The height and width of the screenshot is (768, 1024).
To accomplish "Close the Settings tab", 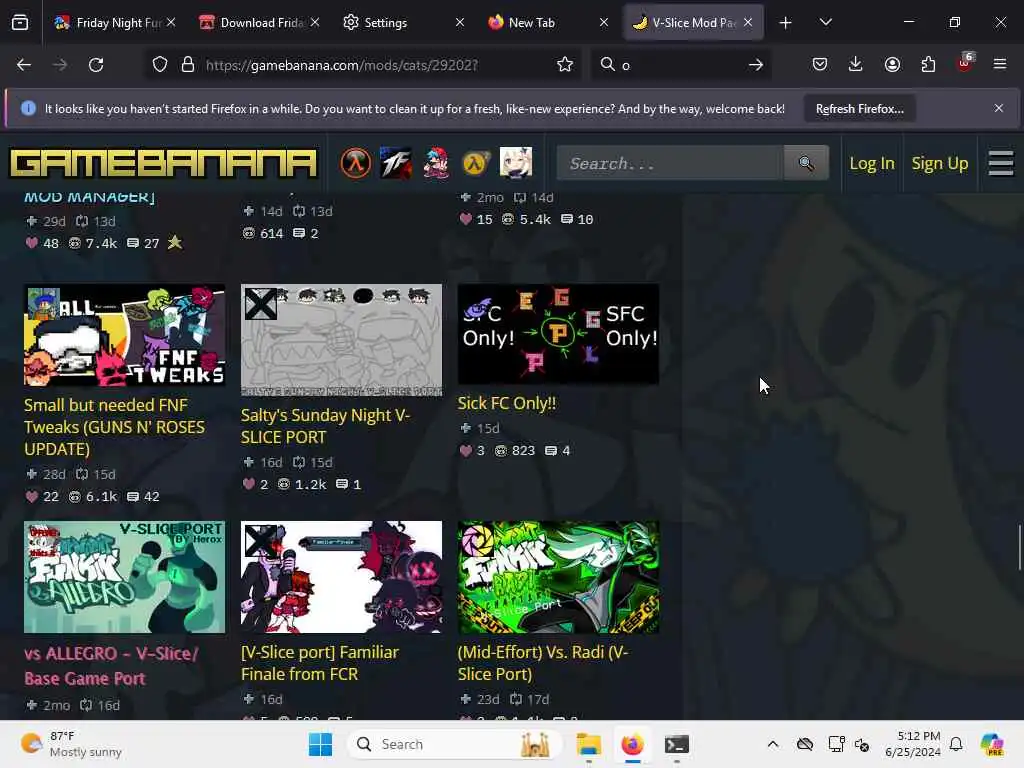I will pos(460,23).
